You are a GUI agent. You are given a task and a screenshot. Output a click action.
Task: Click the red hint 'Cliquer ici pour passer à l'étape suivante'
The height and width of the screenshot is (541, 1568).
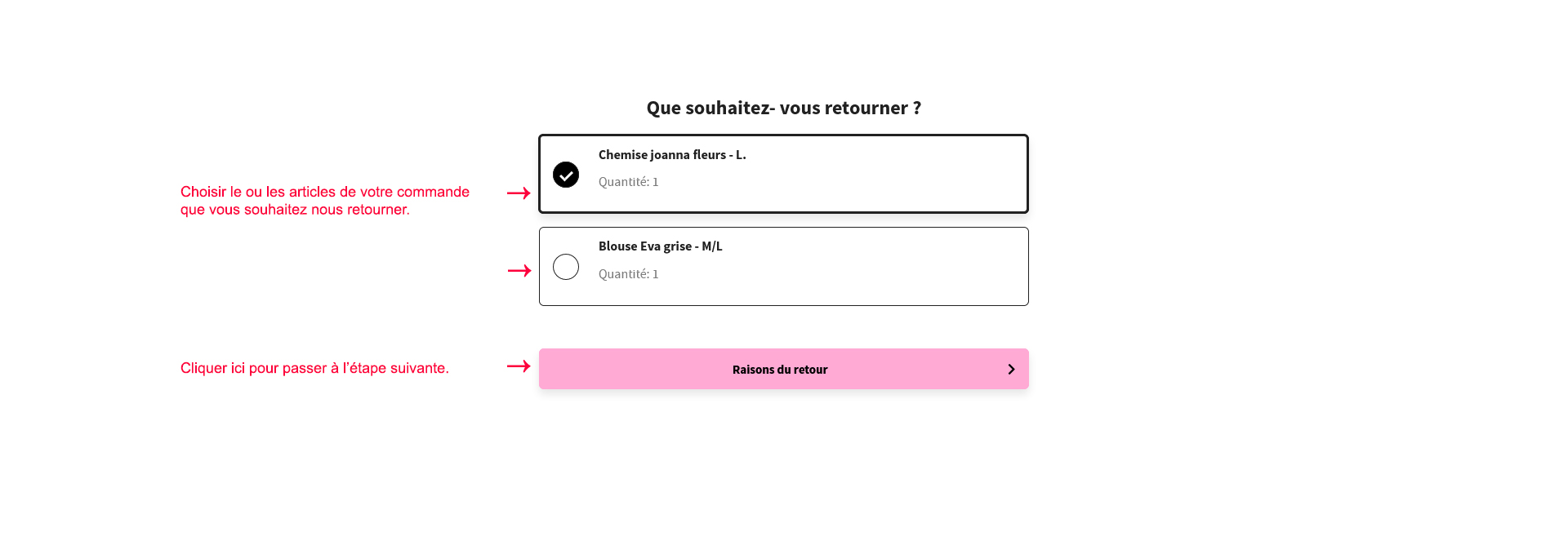[314, 368]
